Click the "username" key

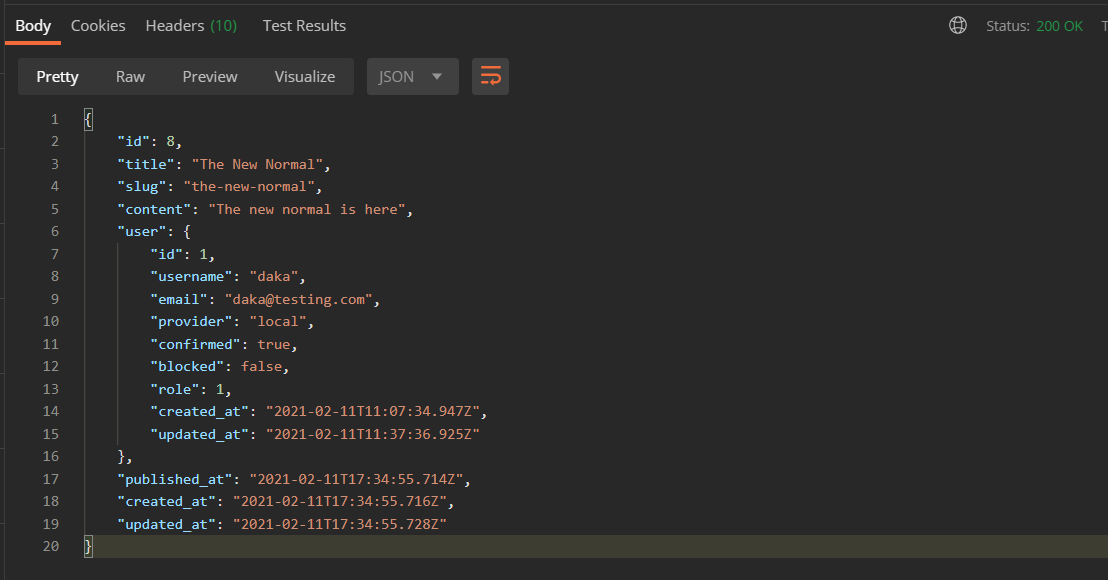(x=191, y=276)
